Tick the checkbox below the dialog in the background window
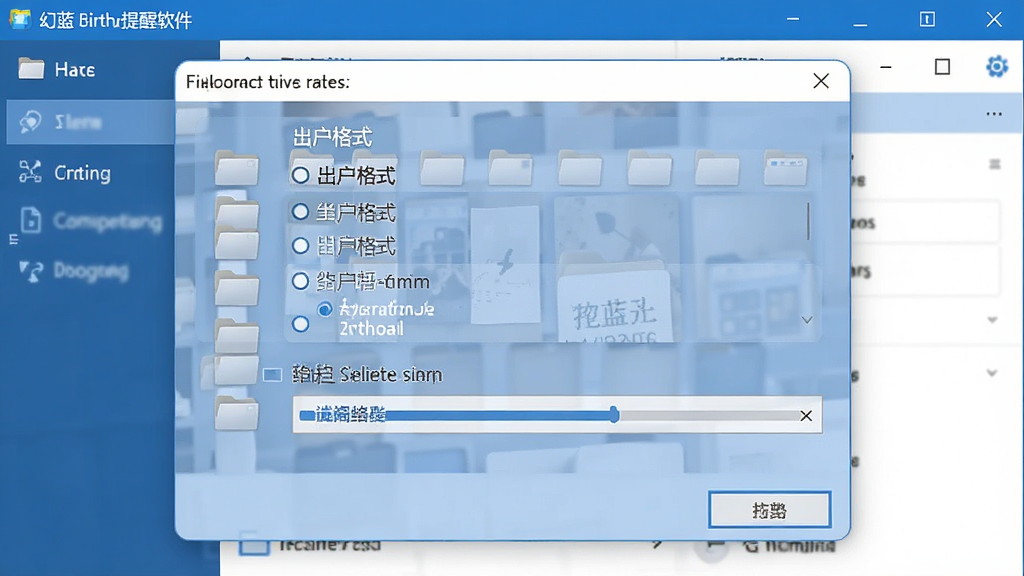1024x576 pixels. click(x=254, y=545)
